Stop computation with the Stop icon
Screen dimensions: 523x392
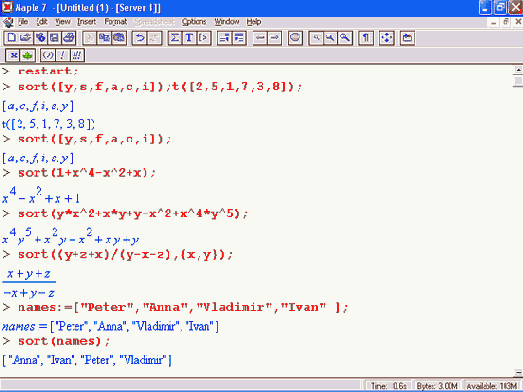click(295, 38)
